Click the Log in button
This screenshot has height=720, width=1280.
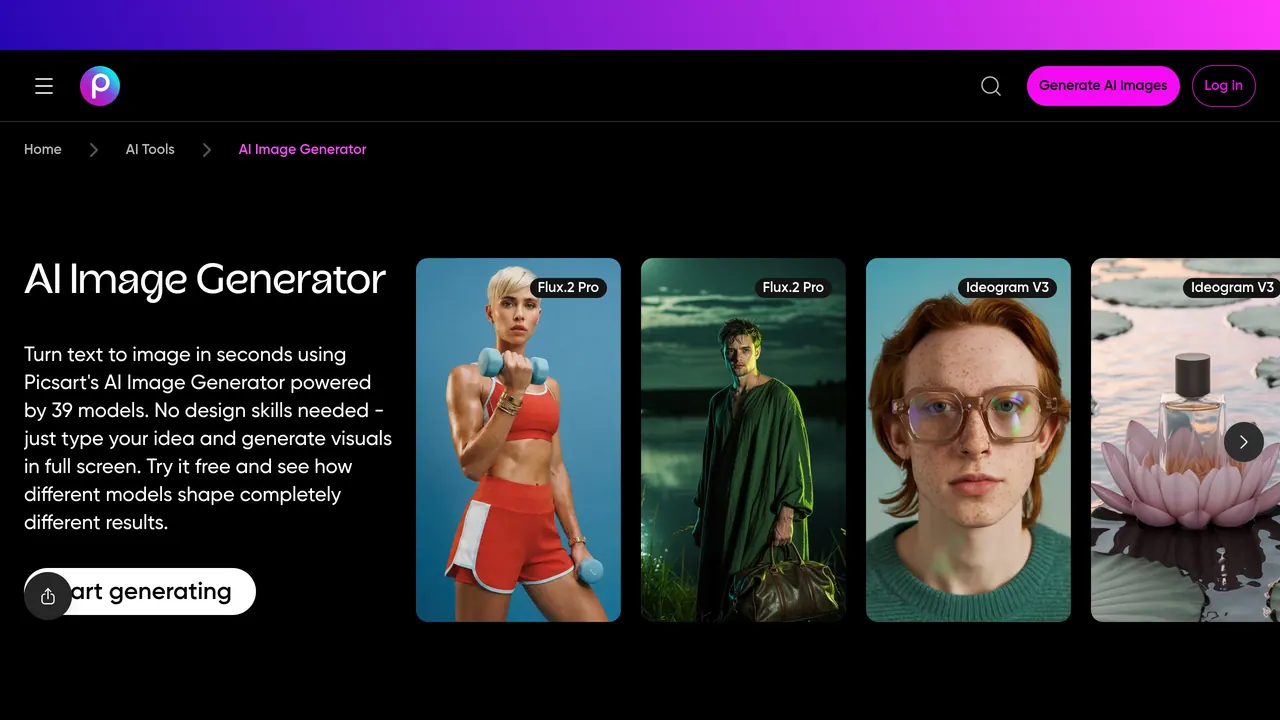[1223, 86]
